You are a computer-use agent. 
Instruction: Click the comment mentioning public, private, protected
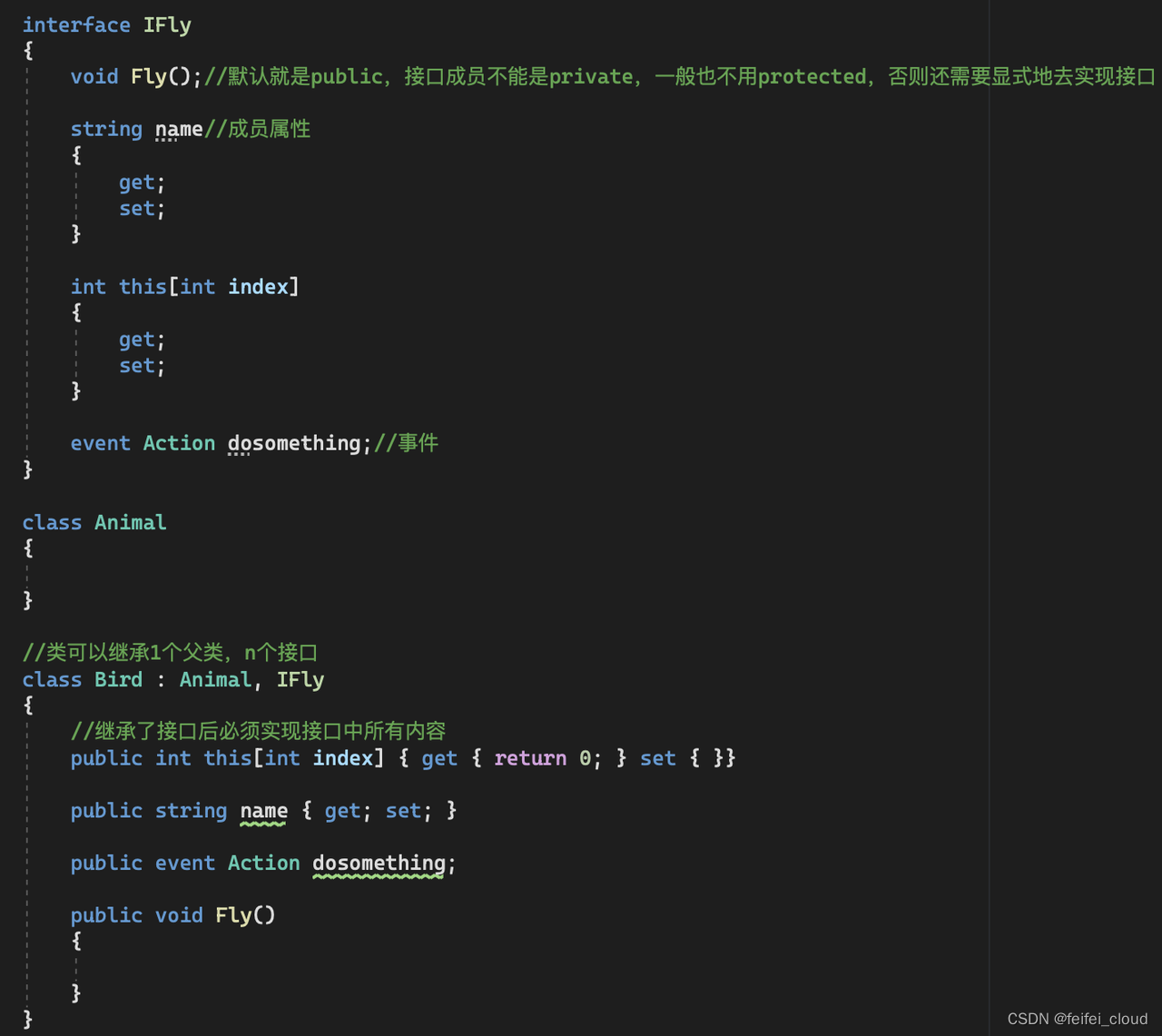[x=680, y=77]
